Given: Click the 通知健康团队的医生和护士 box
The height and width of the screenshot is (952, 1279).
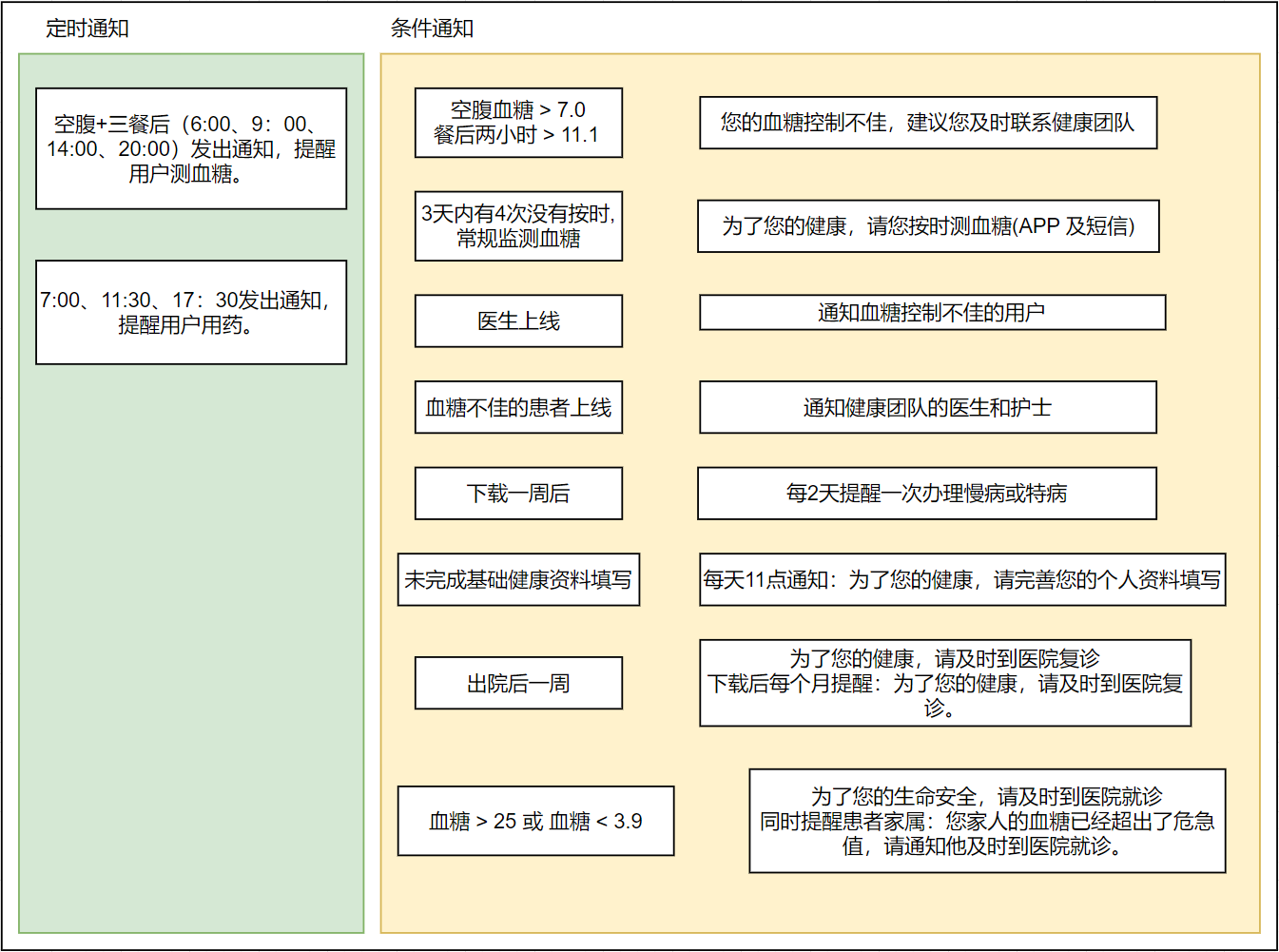Looking at the screenshot, I should click(928, 408).
